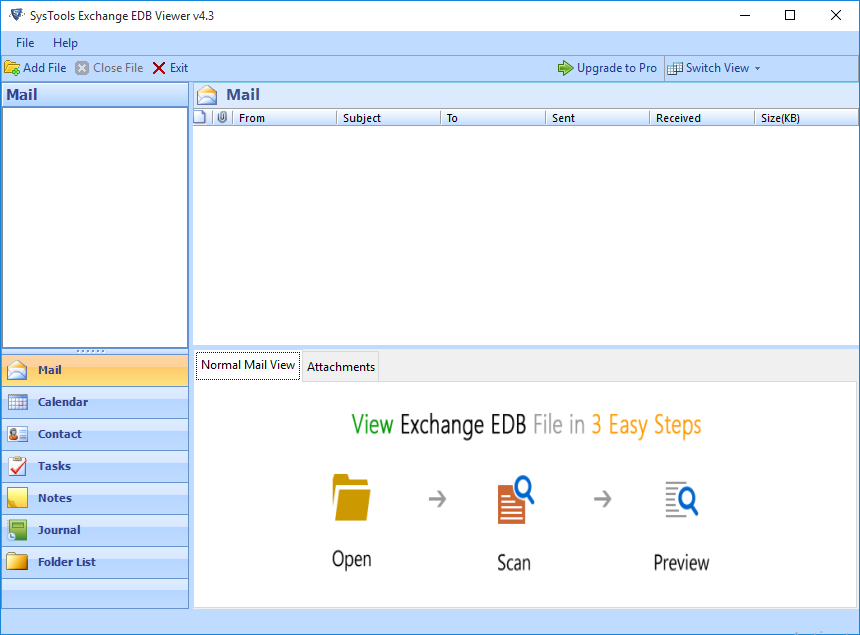Switch to the Folder List section

point(95,562)
